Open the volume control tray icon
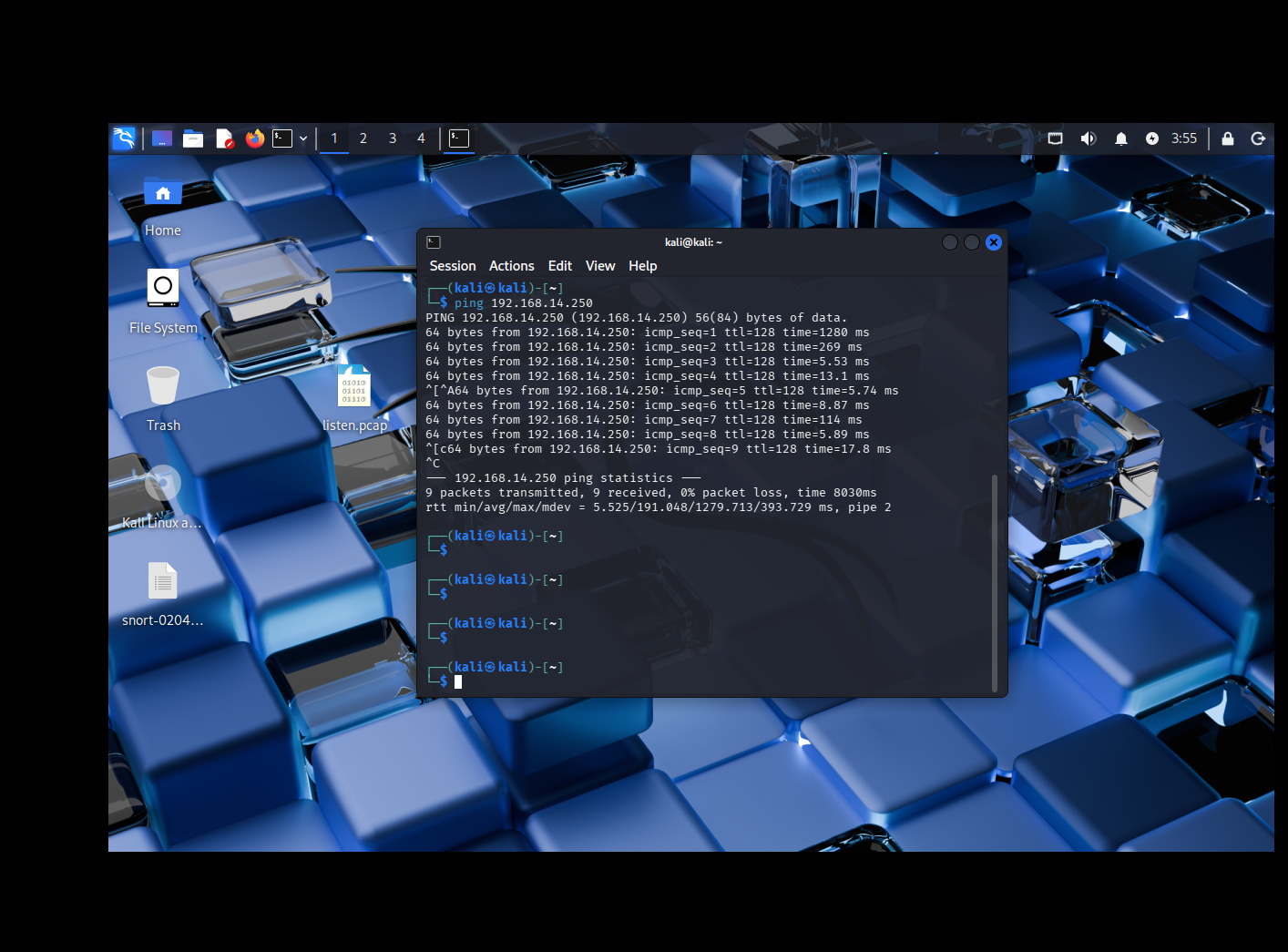This screenshot has width=1288, height=952. tap(1089, 138)
